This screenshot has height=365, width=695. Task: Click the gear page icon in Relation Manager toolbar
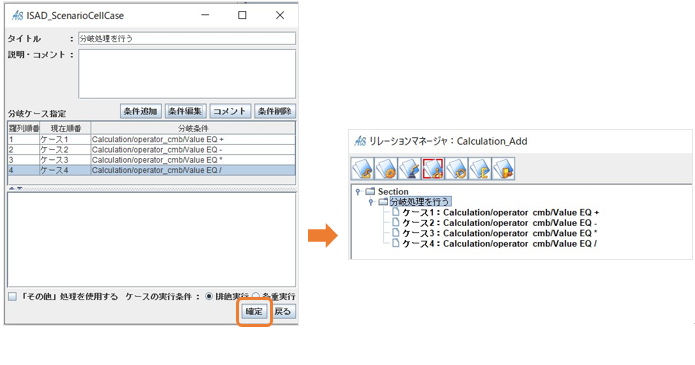tap(386, 169)
